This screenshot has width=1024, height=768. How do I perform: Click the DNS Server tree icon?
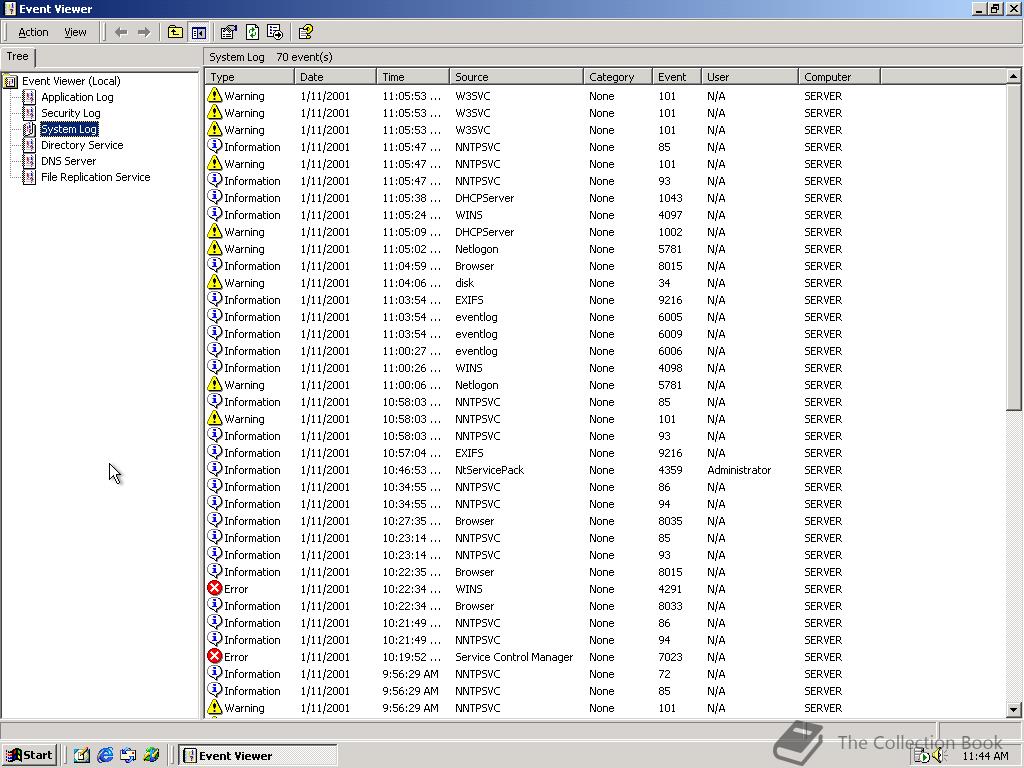point(29,161)
